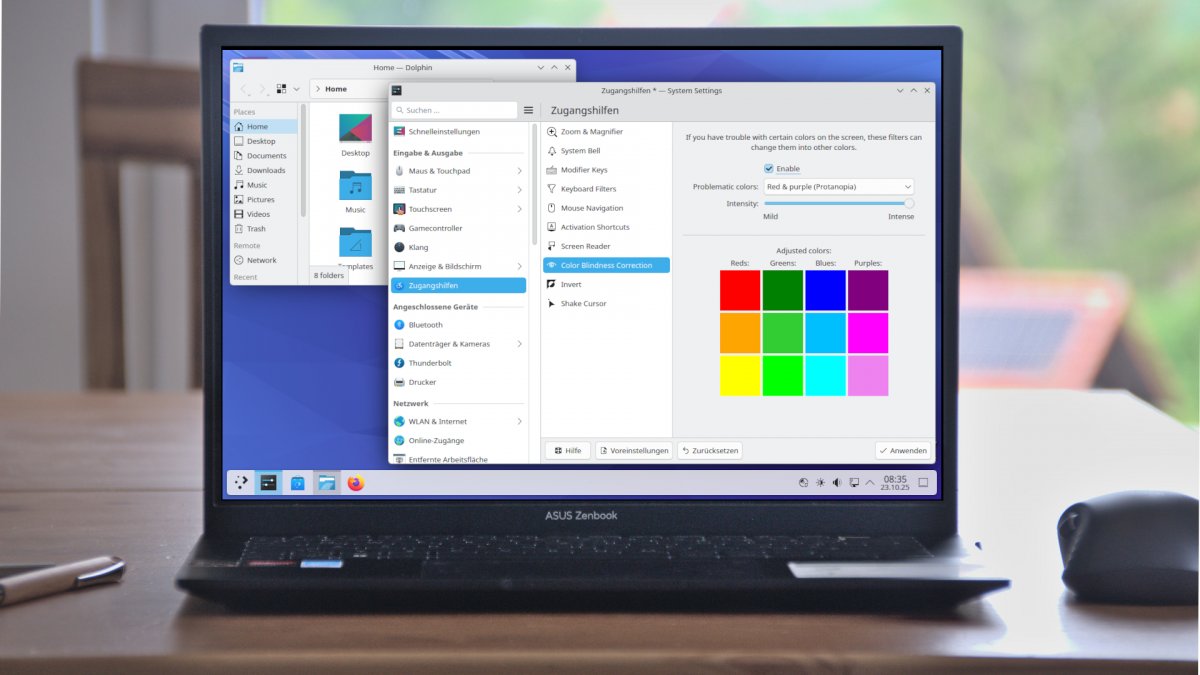Viewport: 1200px width, 675px height.
Task: Open the Problematic colors dropdown
Action: click(x=838, y=187)
